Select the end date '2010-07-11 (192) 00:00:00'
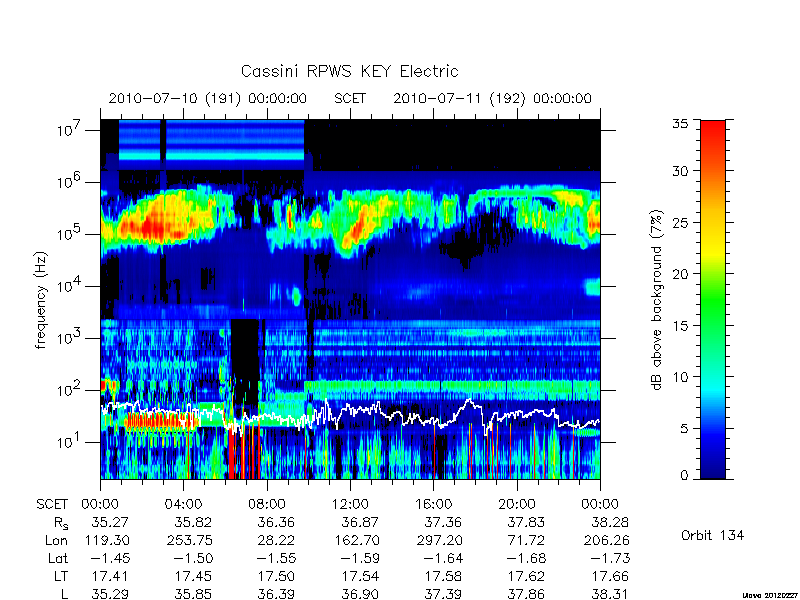This screenshot has width=800, height=600. [x=492, y=98]
